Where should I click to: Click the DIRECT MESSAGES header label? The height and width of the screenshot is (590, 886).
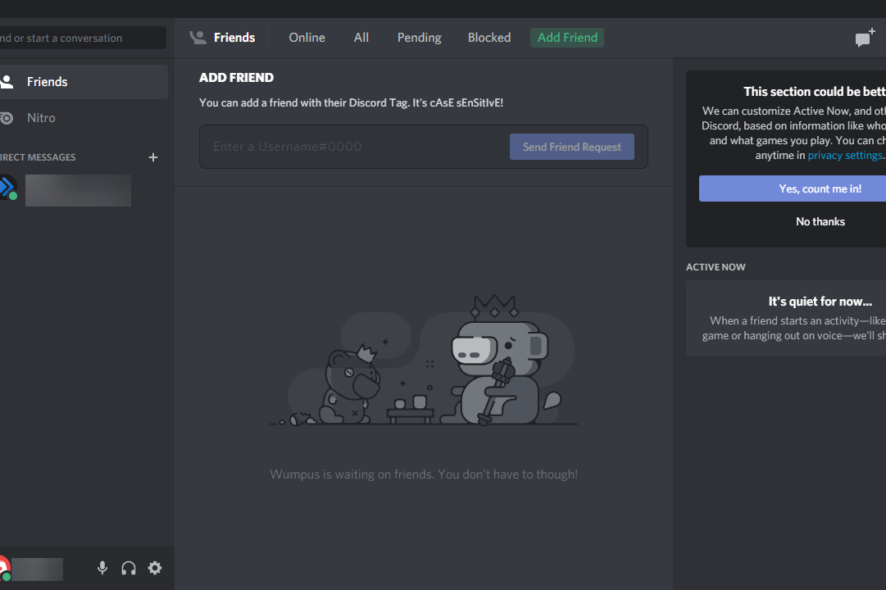38,158
